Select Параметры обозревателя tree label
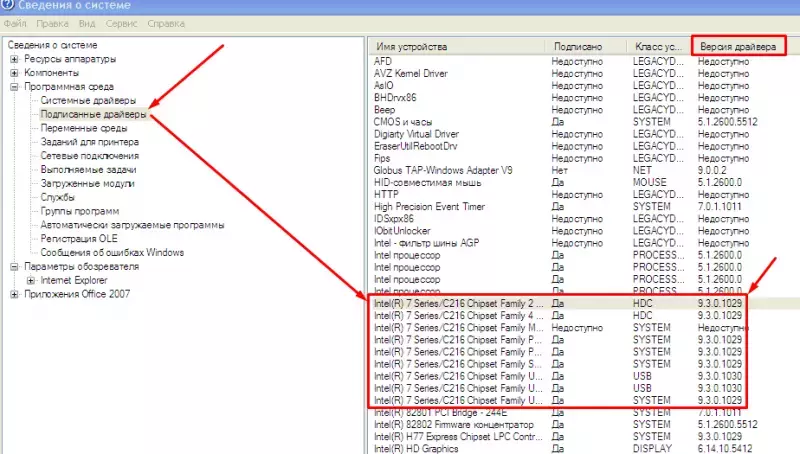This screenshot has height=454, width=800. (81, 266)
